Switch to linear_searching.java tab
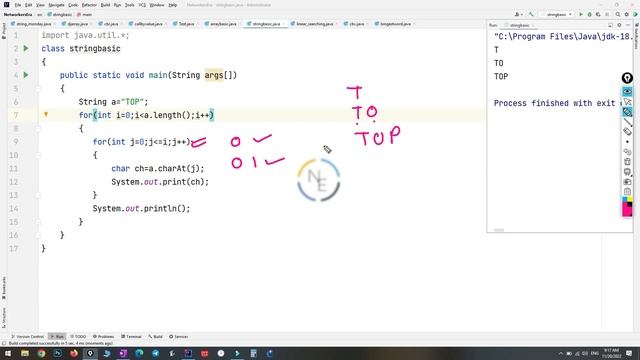 point(314,24)
